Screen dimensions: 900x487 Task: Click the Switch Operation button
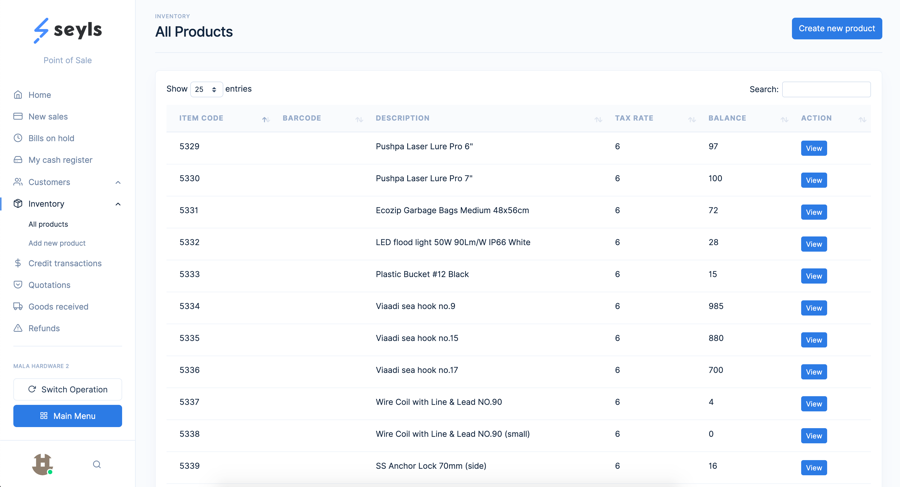click(x=68, y=389)
